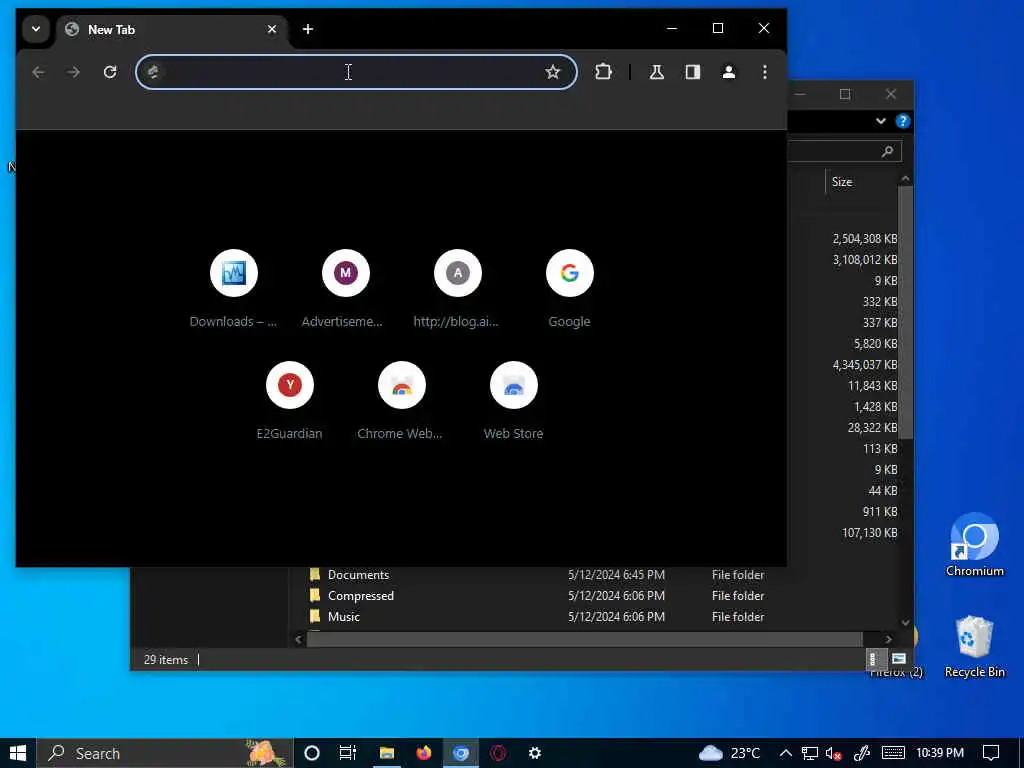Image resolution: width=1024 pixels, height=768 pixels.
Task: Open Opera from the taskbar
Action: [x=498, y=753]
